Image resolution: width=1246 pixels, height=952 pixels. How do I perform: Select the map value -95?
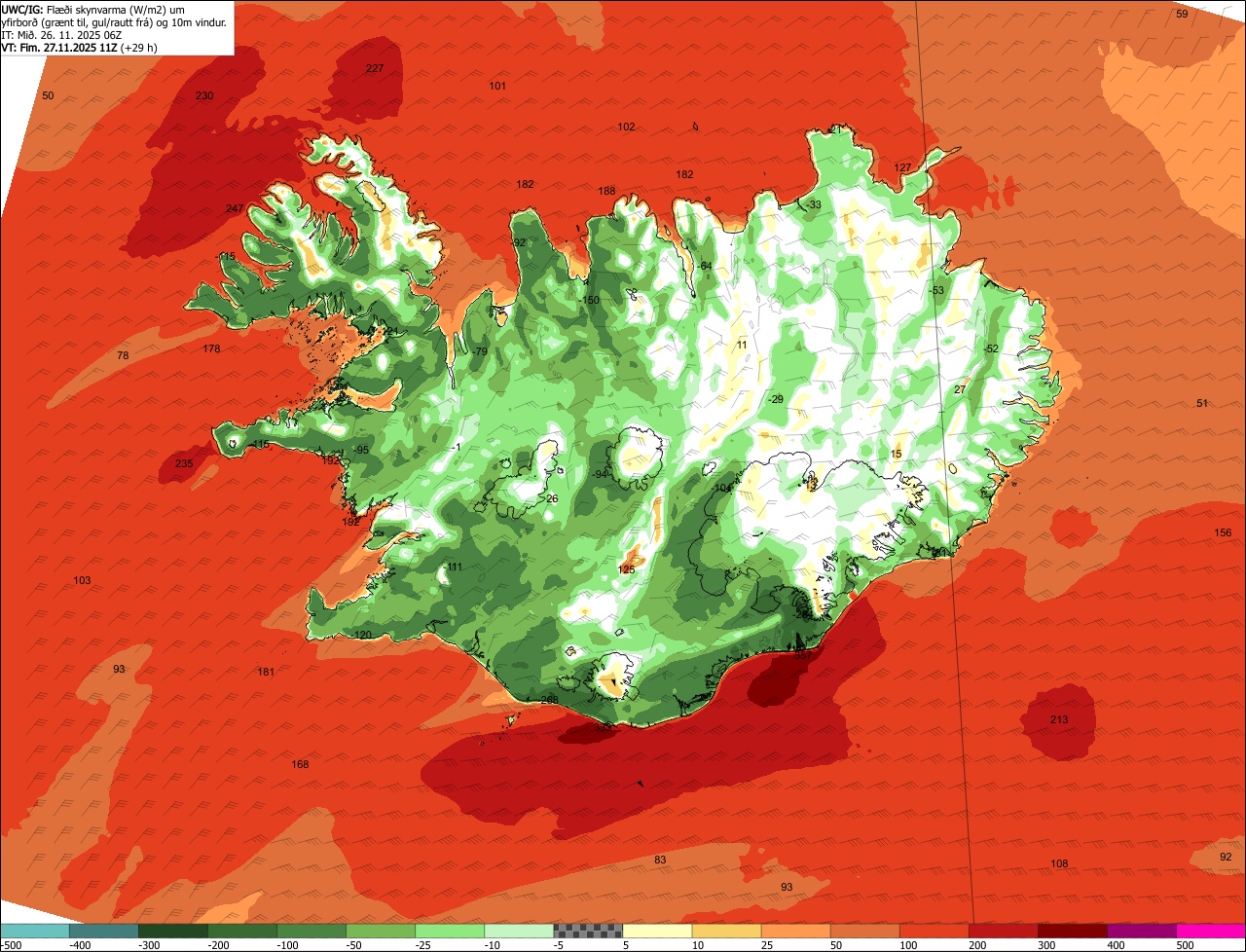click(x=361, y=450)
